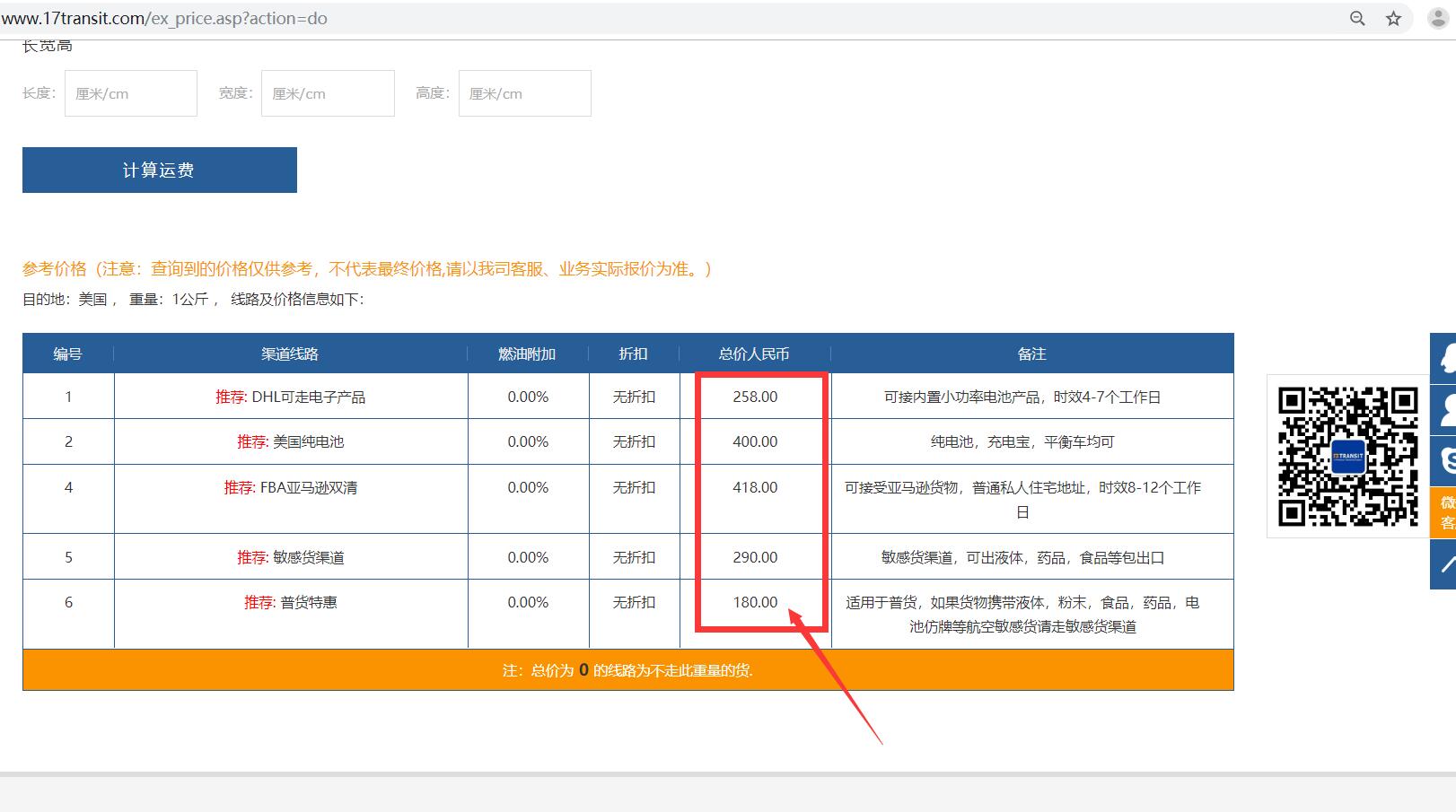This screenshot has height=812, width=1456.
Task: Click the FBA亚马逊双清 channel name
Action: [x=308, y=487]
